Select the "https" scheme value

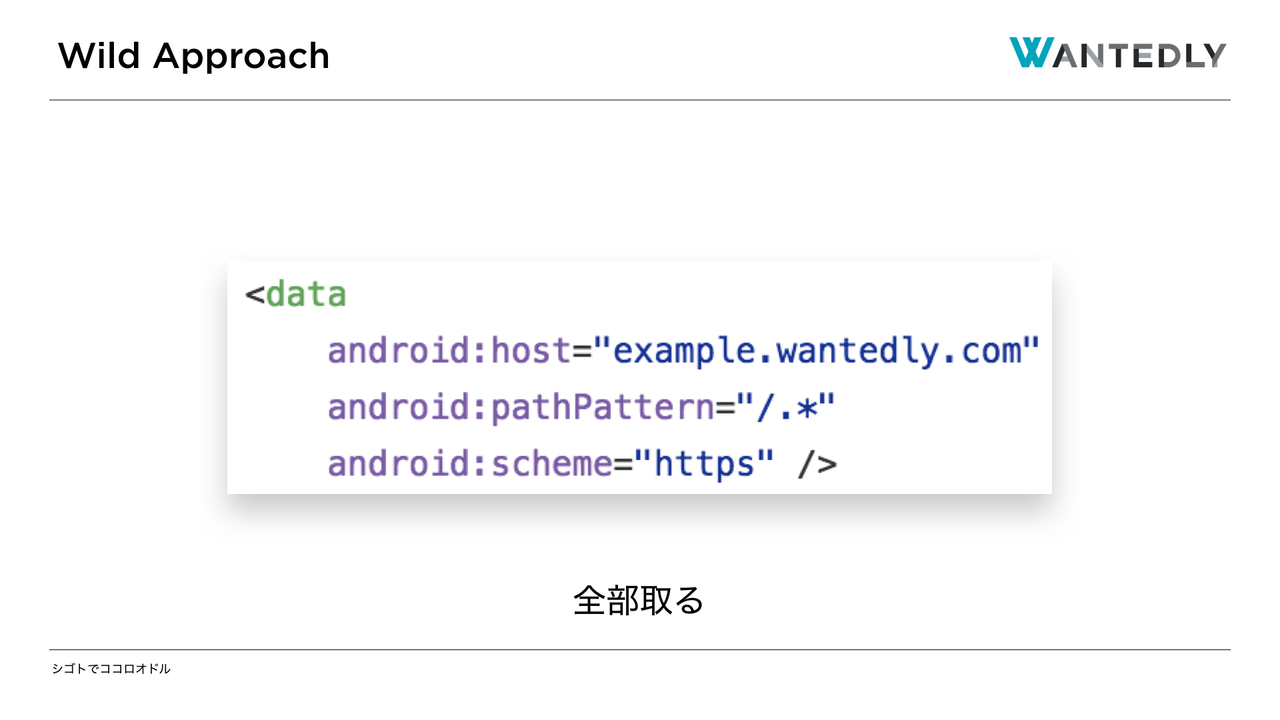click(704, 465)
